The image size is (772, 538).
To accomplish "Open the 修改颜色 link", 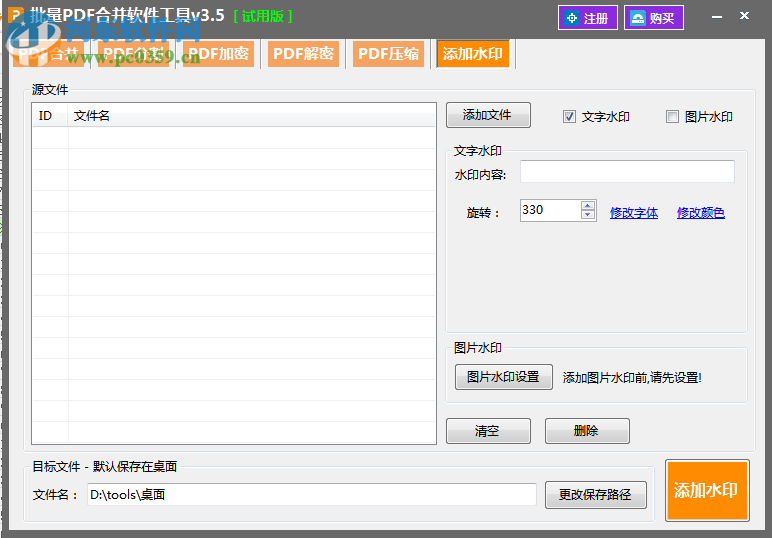I will [701, 213].
